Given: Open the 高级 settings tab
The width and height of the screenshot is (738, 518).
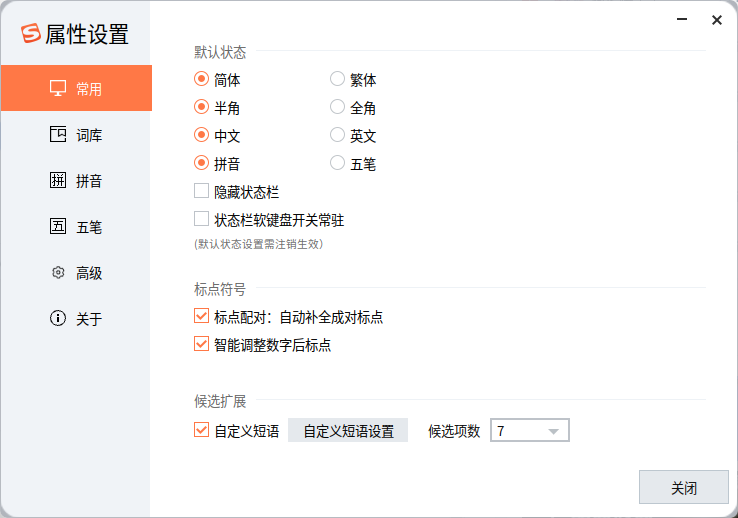Looking at the screenshot, I should 76,273.
